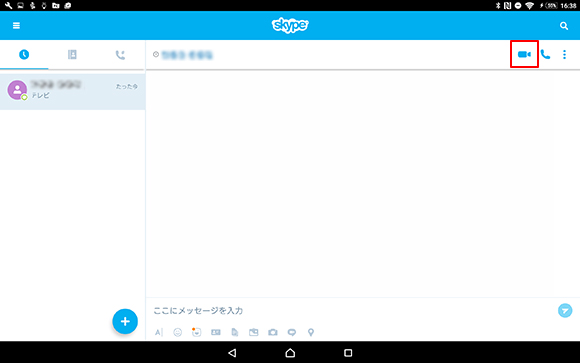Tap the Android recent apps square button
Screen dimensions: 580x363
(x=348, y=353)
